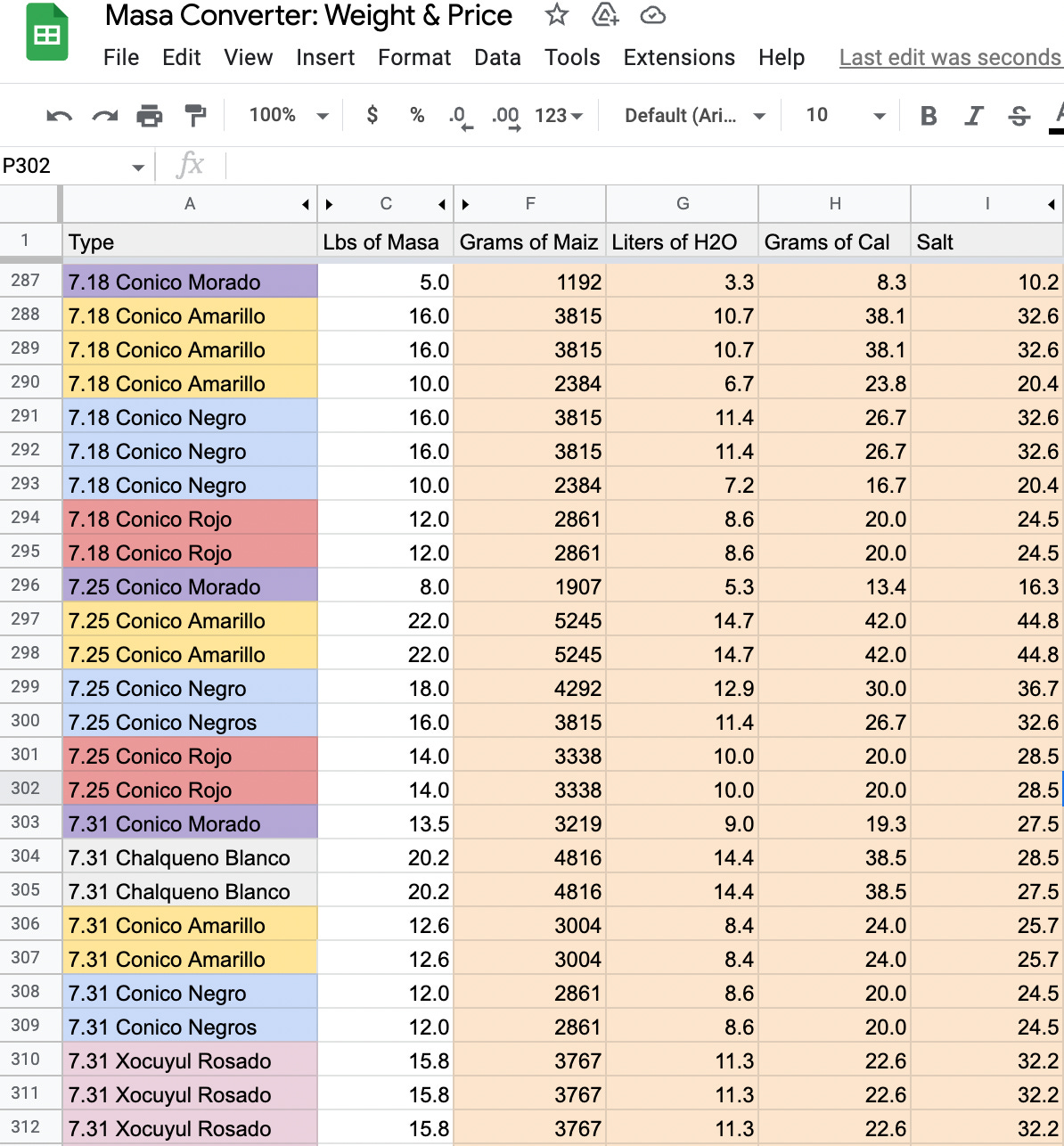
Task: Expand hidden columns arrow after column I
Action: [1052, 205]
